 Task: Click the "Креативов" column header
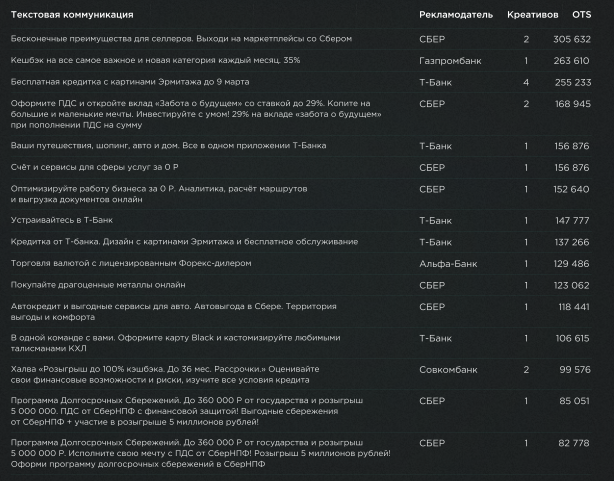click(x=531, y=16)
